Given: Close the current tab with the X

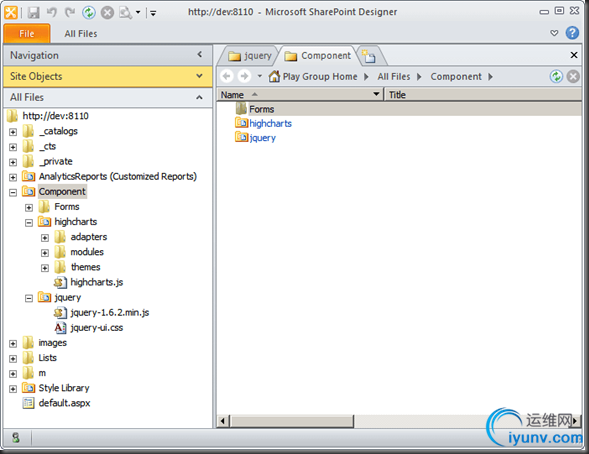Looking at the screenshot, I should 574,55.
